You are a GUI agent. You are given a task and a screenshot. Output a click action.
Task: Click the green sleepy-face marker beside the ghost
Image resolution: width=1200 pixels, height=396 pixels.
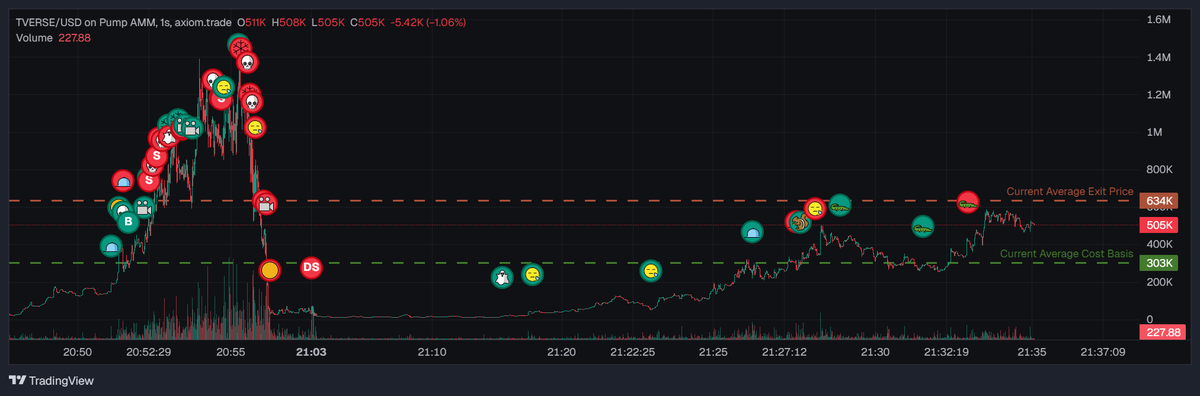point(533,274)
